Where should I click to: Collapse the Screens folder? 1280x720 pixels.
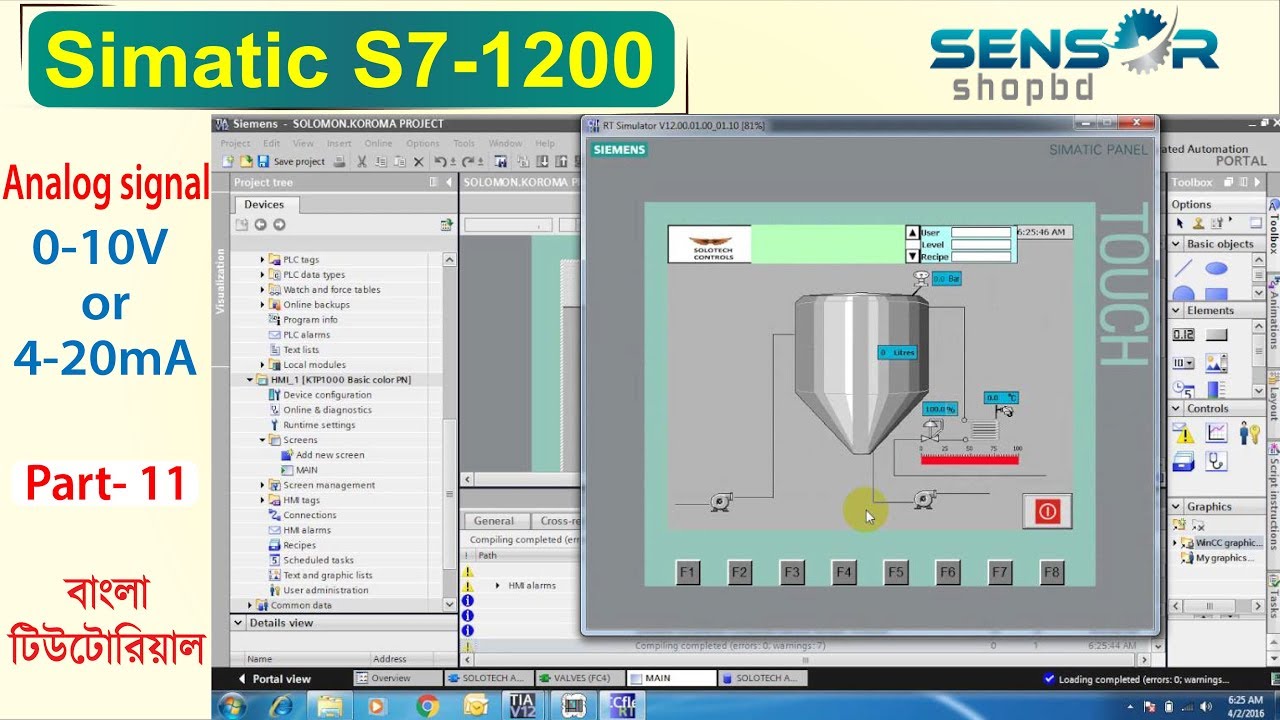pyautogui.click(x=263, y=440)
